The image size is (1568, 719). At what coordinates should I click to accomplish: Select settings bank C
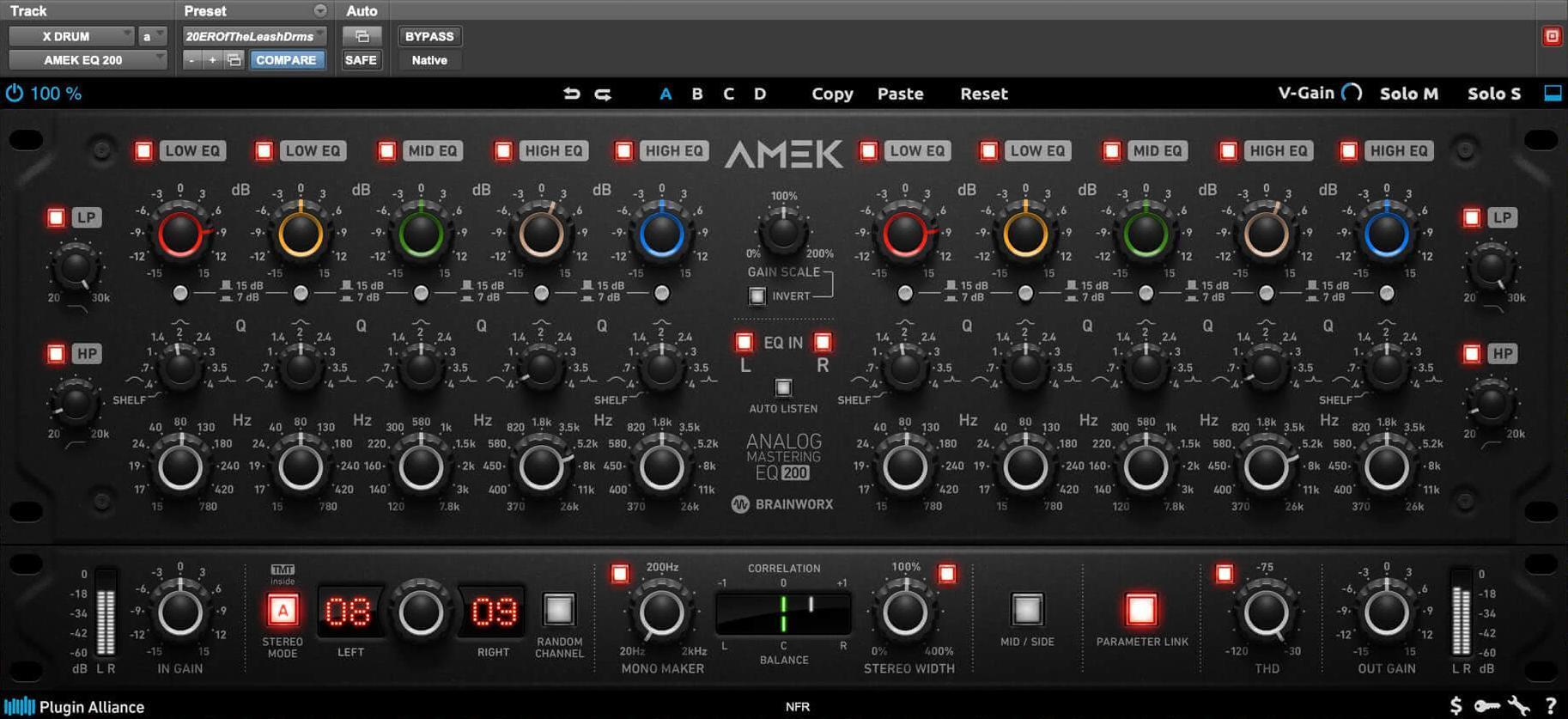tap(728, 94)
